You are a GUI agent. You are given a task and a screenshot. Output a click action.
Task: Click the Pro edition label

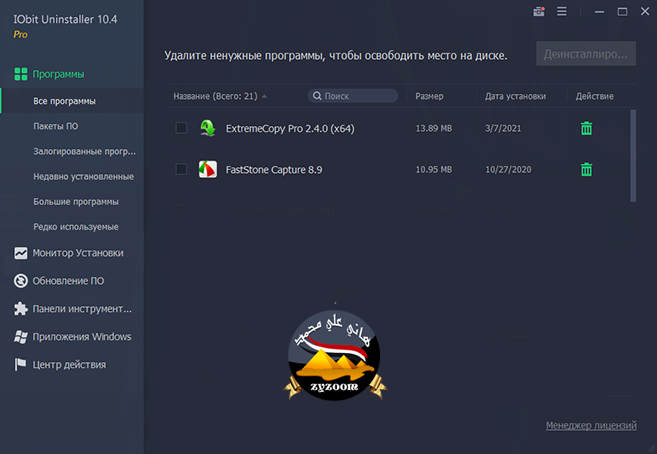pos(21,34)
